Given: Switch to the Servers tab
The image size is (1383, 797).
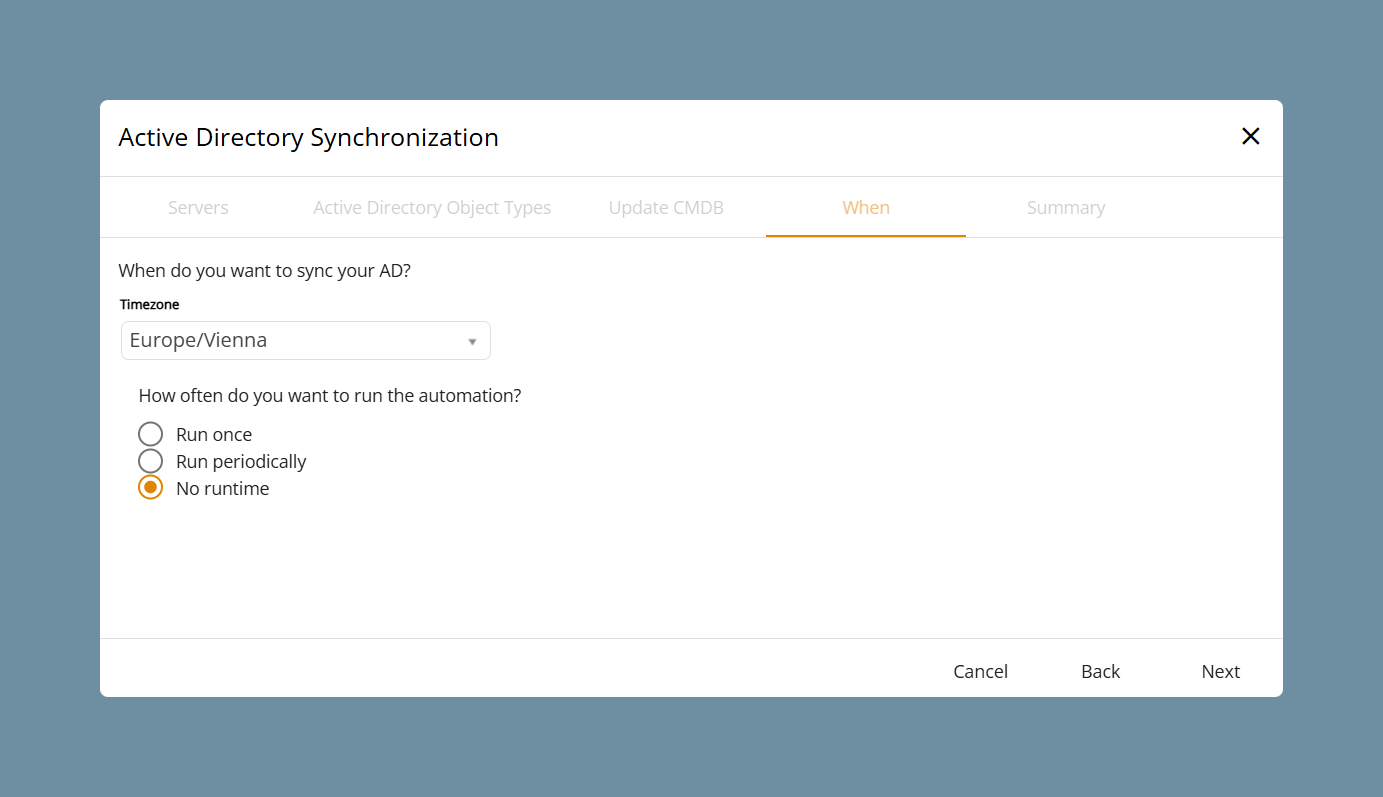Looking at the screenshot, I should click(198, 208).
